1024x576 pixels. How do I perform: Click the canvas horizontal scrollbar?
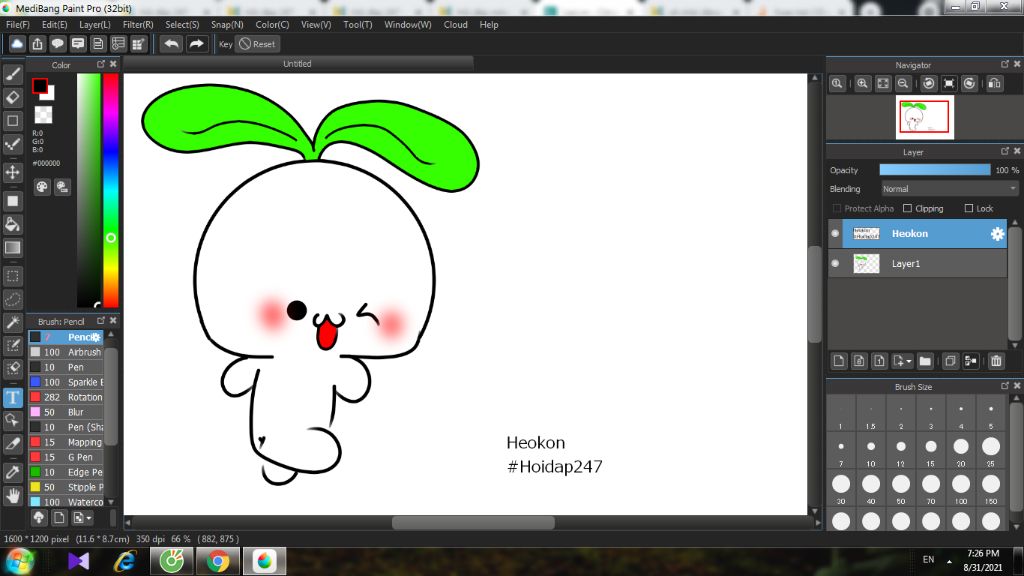473,522
